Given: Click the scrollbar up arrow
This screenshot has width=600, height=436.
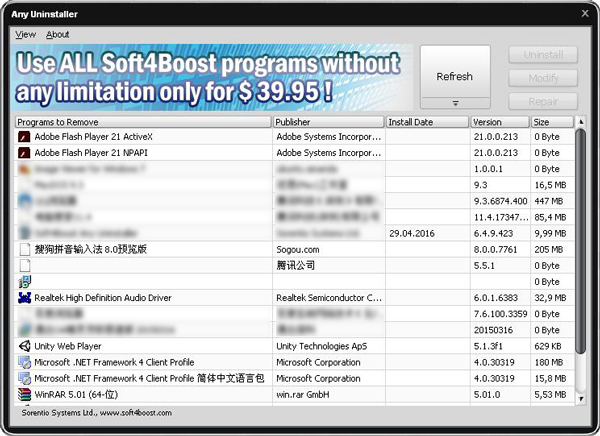Looking at the screenshot, I should (581, 122).
